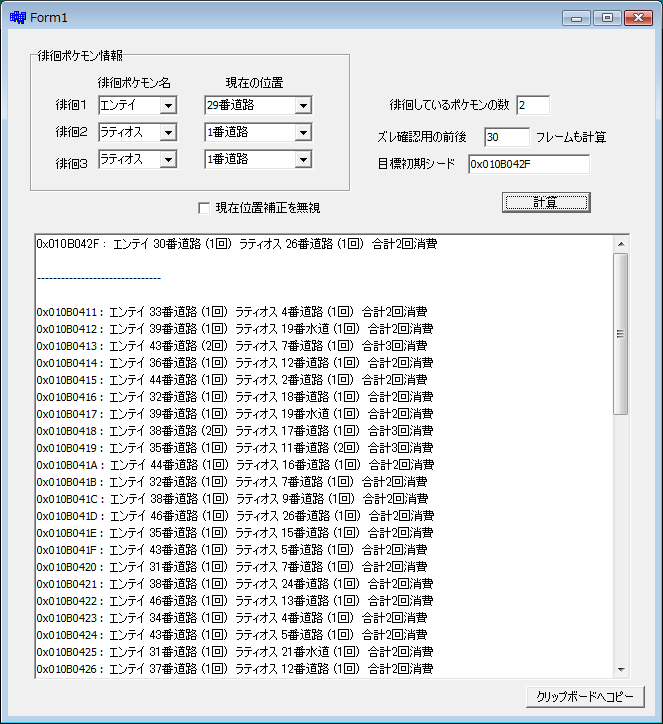The height and width of the screenshot is (724, 663).
Task: Click the results vertical scrollbar thumb
Action: pyautogui.click(x=621, y=334)
